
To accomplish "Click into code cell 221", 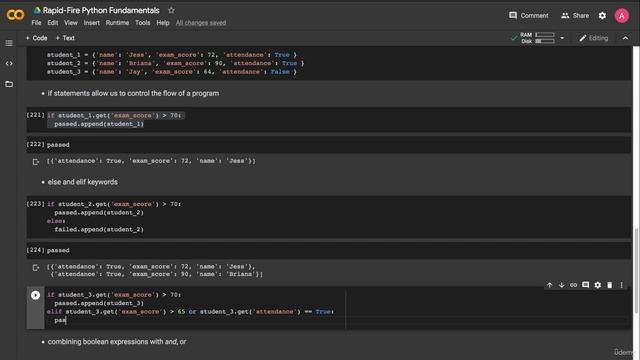I will tap(329, 120).
